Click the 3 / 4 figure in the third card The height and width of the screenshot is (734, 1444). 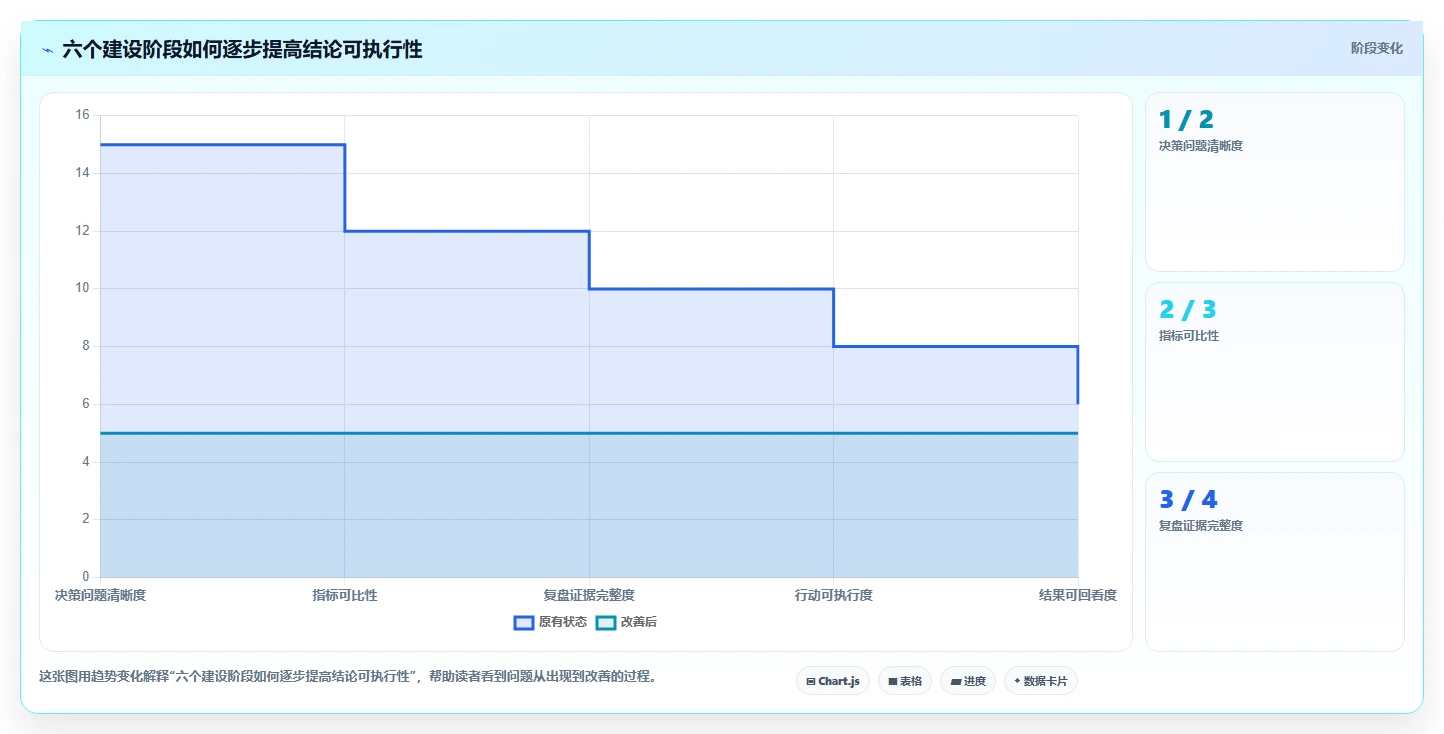pyautogui.click(x=1188, y=500)
